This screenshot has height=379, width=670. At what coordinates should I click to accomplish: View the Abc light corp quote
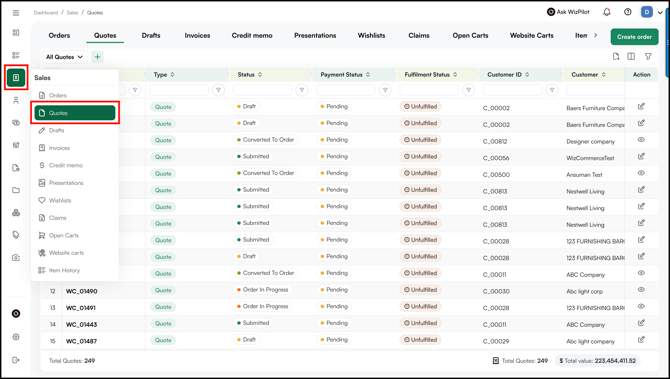tap(641, 290)
